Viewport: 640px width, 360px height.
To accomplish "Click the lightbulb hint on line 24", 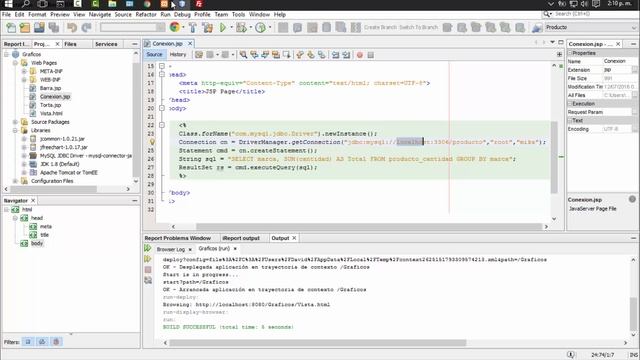I will pyautogui.click(x=152, y=142).
